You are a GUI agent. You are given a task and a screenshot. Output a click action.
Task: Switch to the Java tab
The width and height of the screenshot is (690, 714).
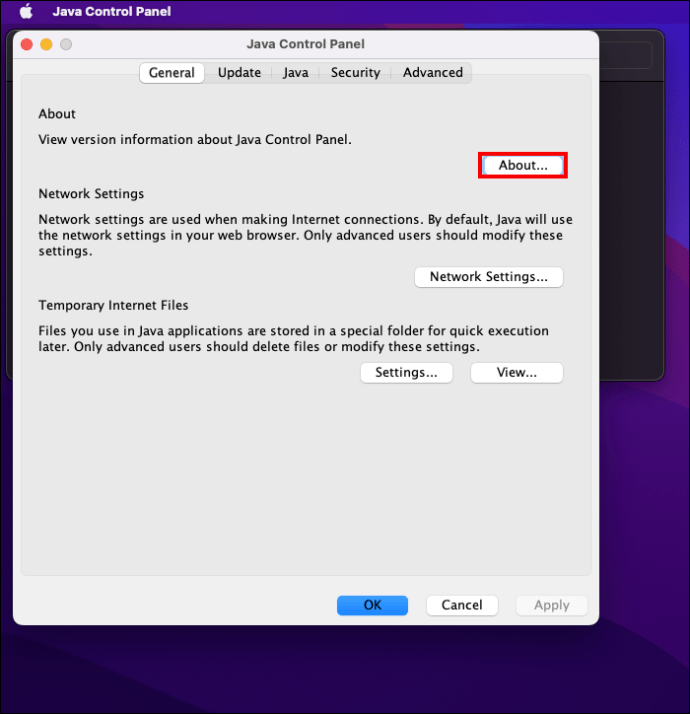[x=296, y=73]
